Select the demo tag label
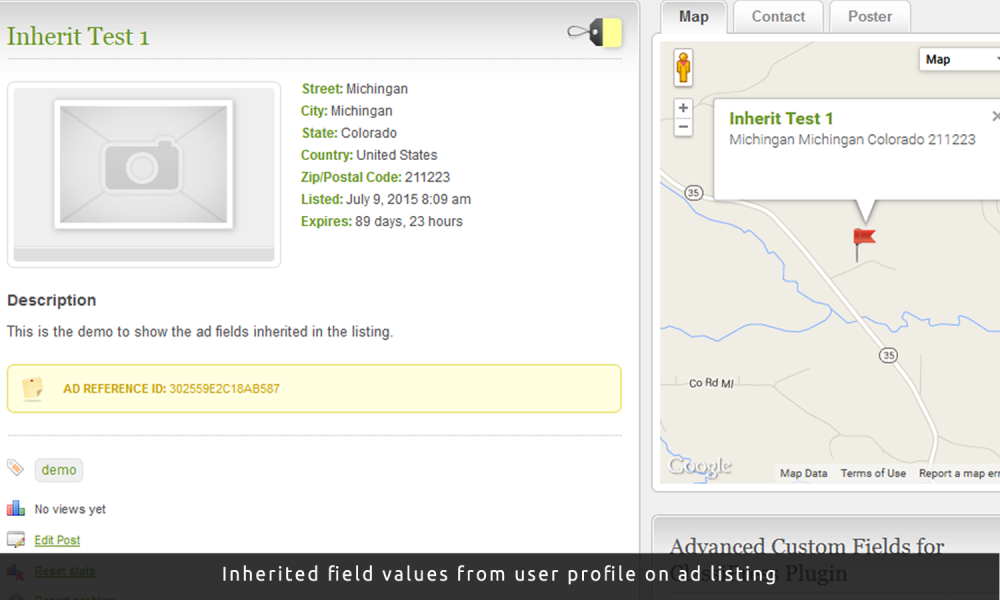The width and height of the screenshot is (1000, 600). click(x=58, y=469)
